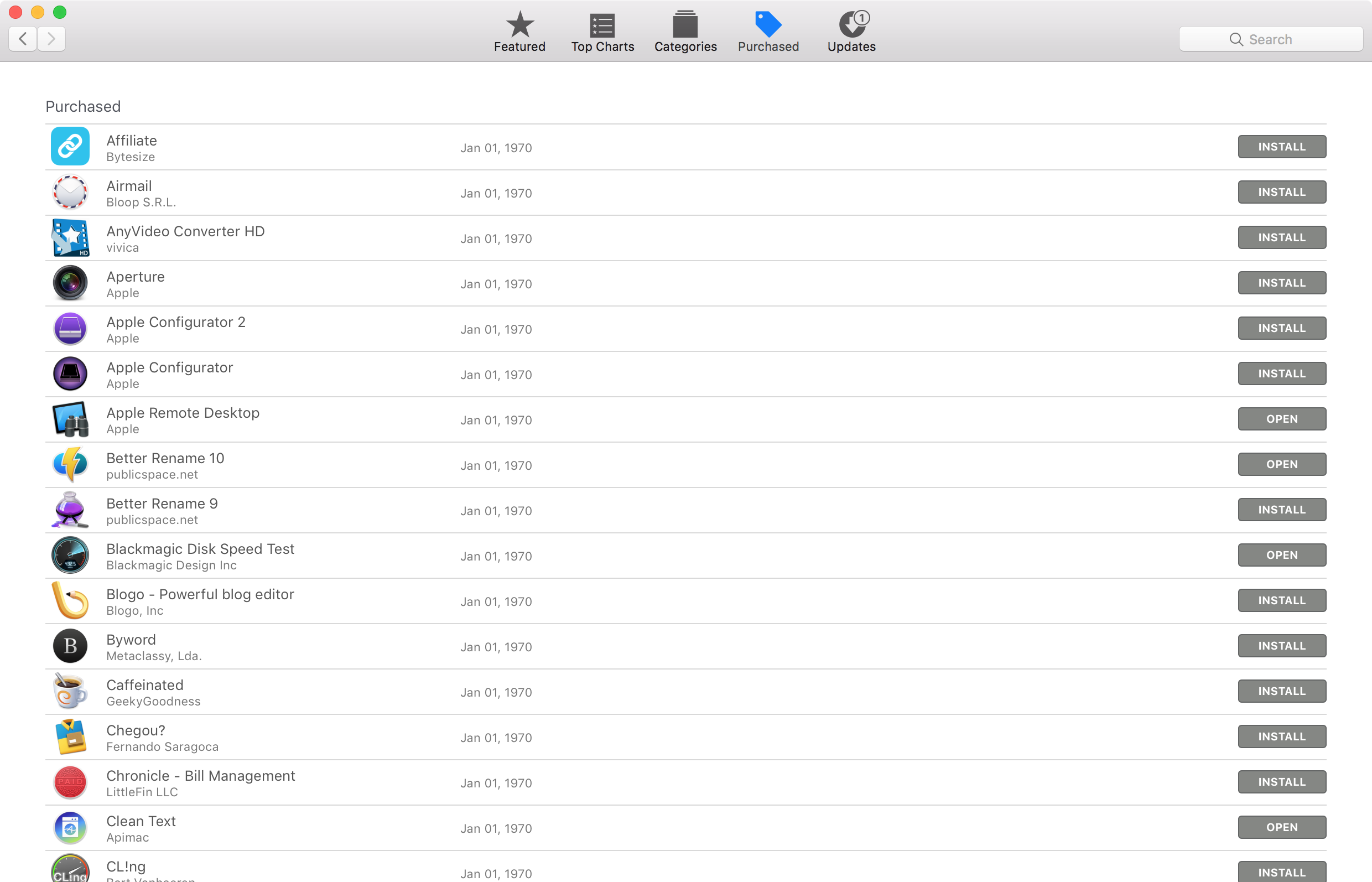Click the 'Caffeinated' app title
The image size is (1372, 882).
(145, 685)
